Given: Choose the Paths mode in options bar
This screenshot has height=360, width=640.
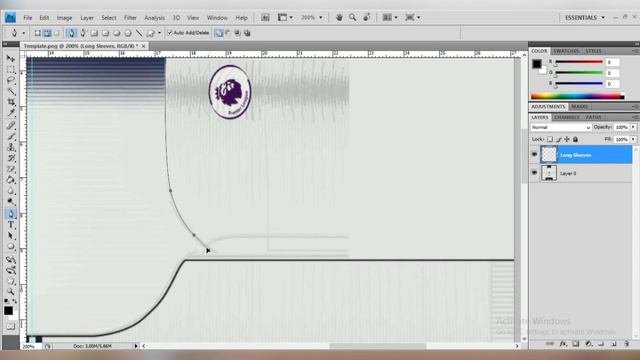Looking at the screenshot, I should [x=47, y=33].
